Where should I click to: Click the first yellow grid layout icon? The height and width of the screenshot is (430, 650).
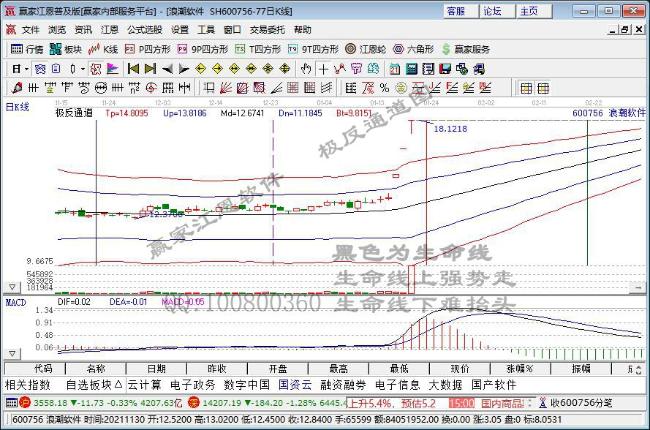(526, 88)
